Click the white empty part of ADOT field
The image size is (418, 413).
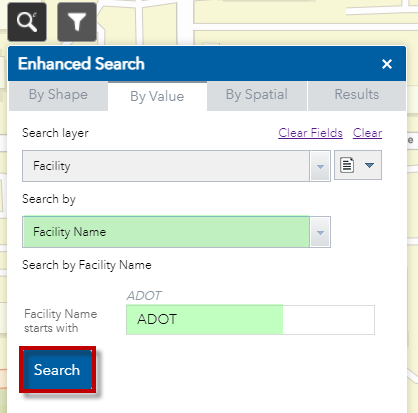(329, 320)
